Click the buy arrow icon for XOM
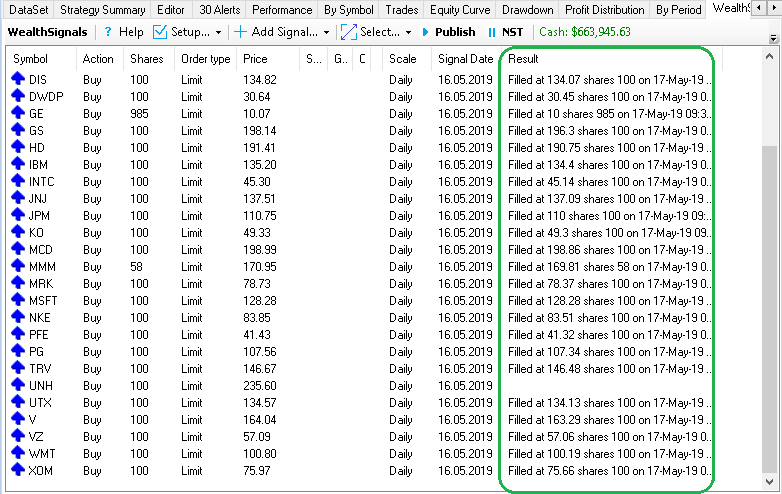Image resolution: width=782 pixels, height=494 pixels. [x=18, y=470]
